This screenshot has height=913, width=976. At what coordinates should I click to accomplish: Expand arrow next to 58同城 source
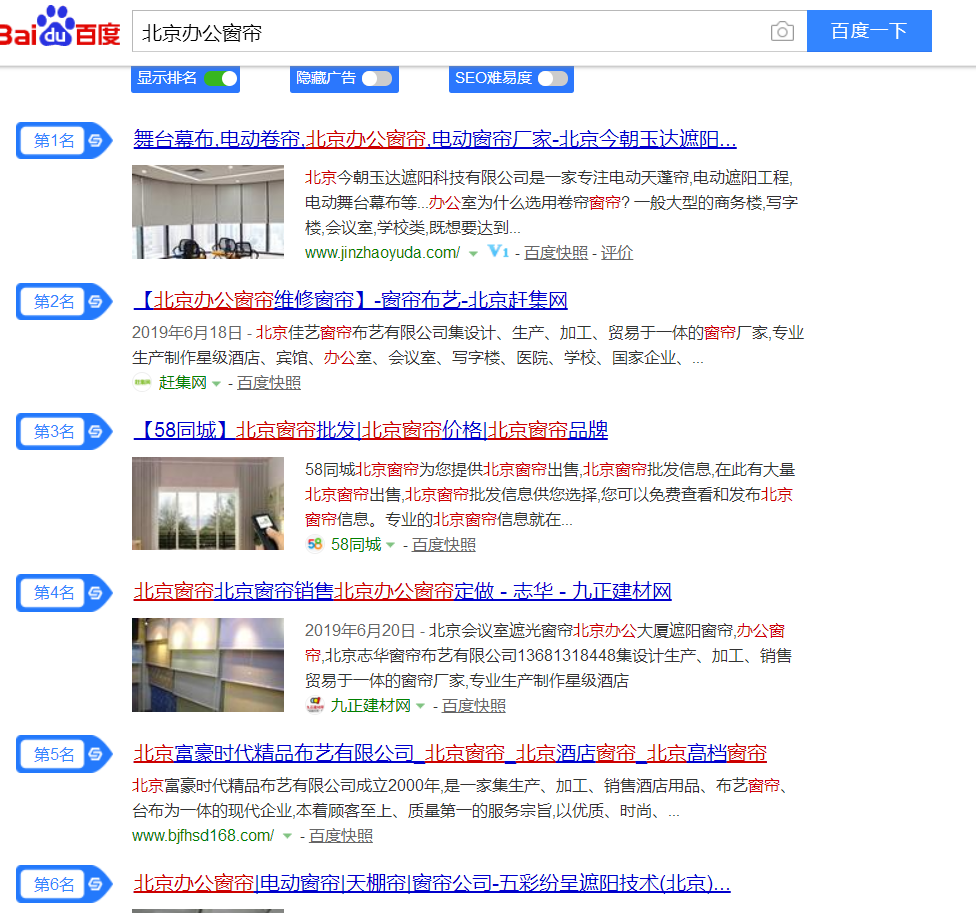click(x=390, y=545)
